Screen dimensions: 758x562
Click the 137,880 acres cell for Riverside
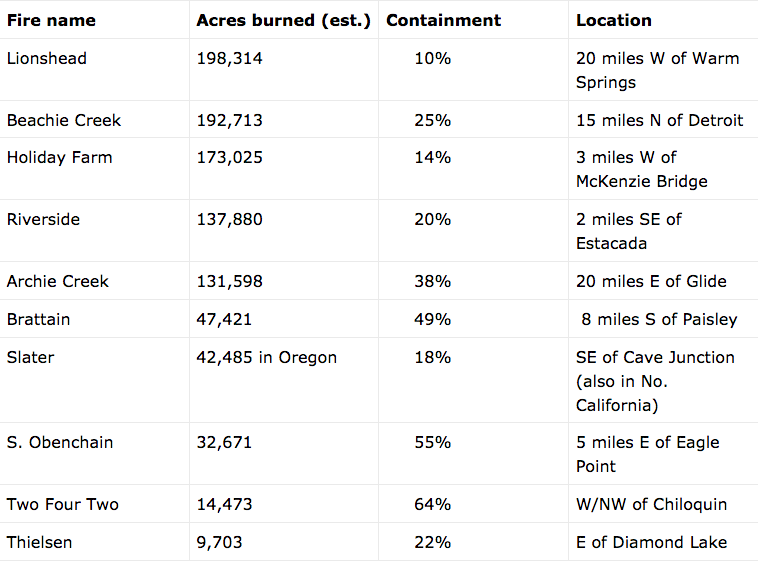(x=230, y=219)
